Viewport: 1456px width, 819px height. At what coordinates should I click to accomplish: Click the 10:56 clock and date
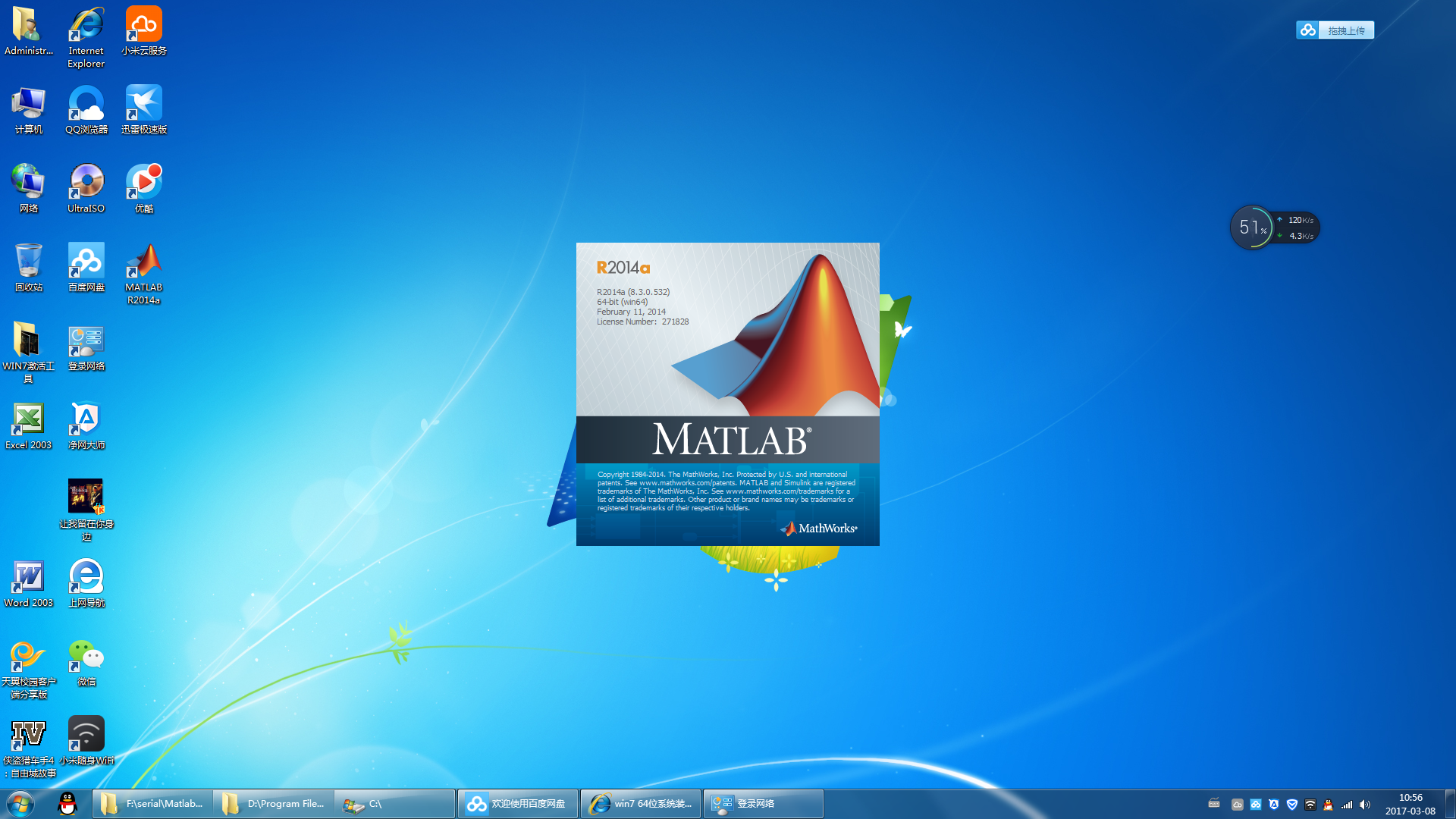pos(1410,804)
